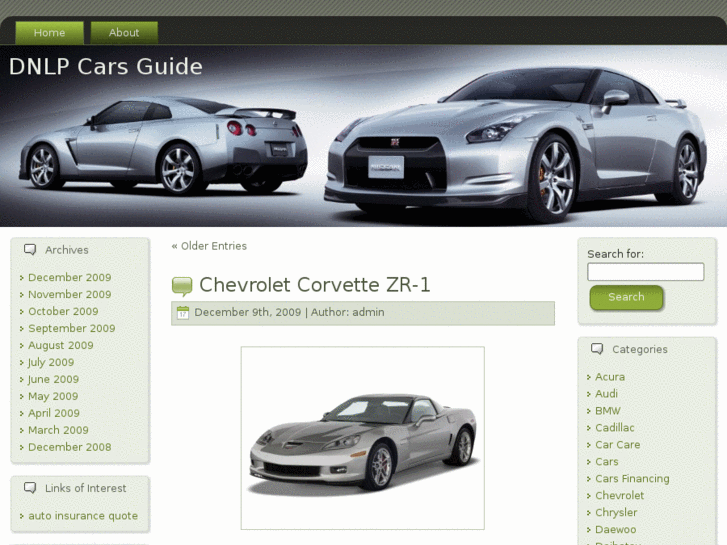
Task: Click the DNLP Cars Guide site title
Action: point(106,66)
